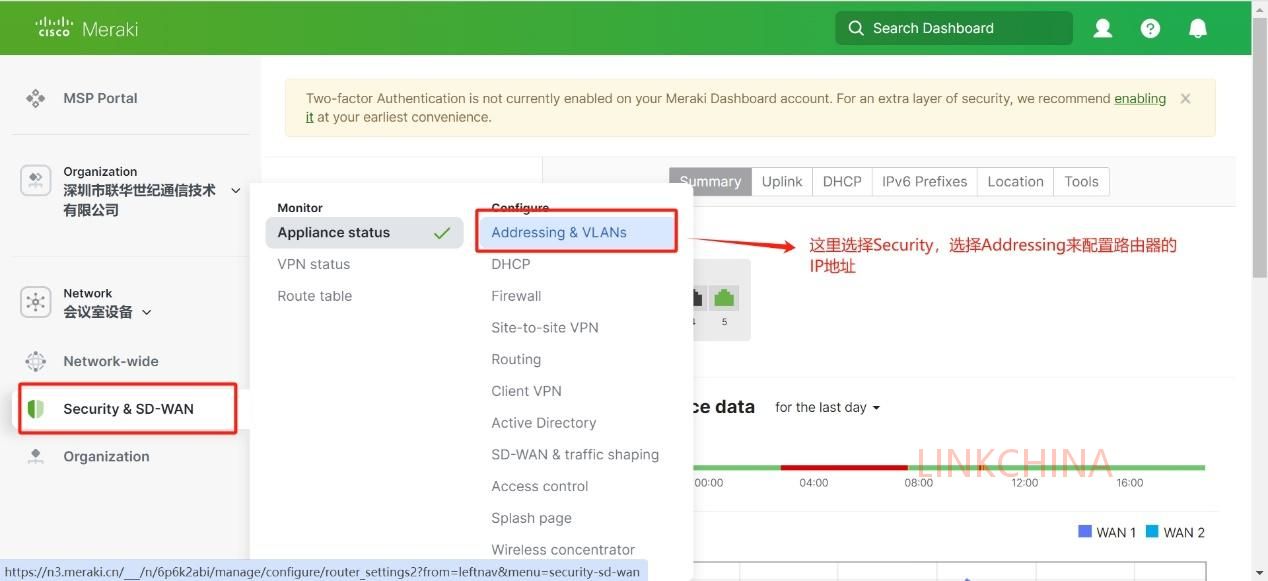Open Organization sidebar section

click(106, 456)
